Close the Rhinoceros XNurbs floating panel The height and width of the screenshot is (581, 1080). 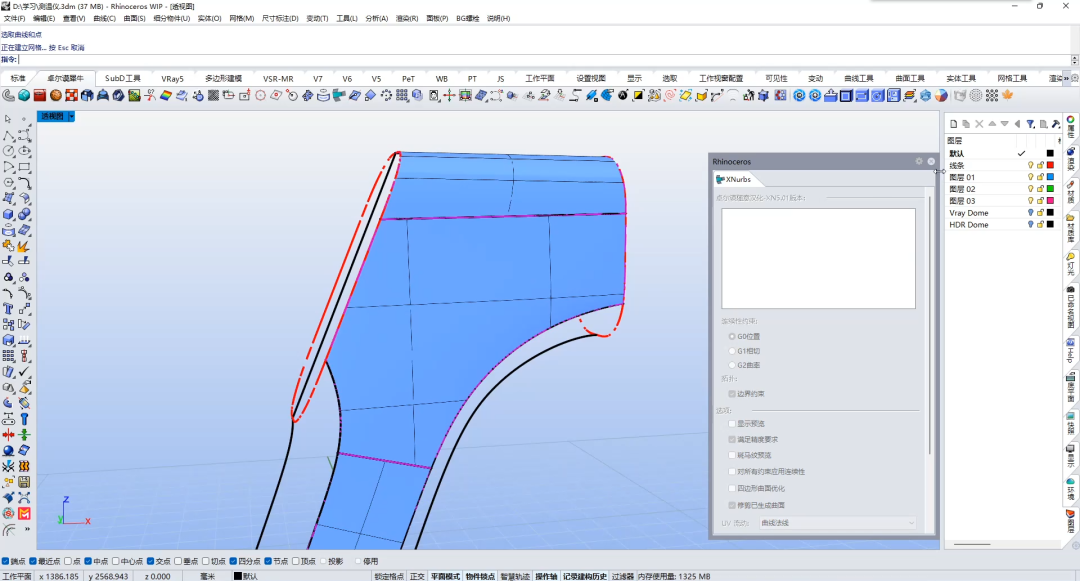(x=931, y=161)
